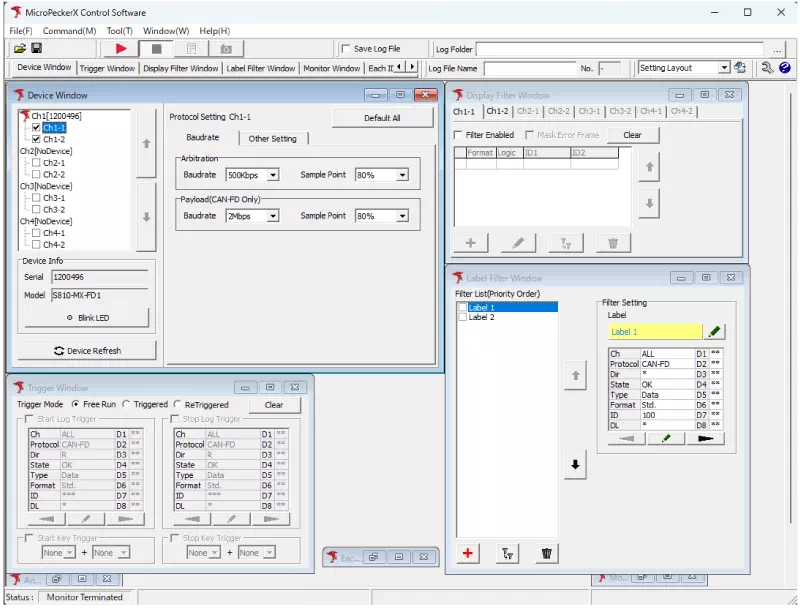Move label filter down with arrow

[x=575, y=465]
